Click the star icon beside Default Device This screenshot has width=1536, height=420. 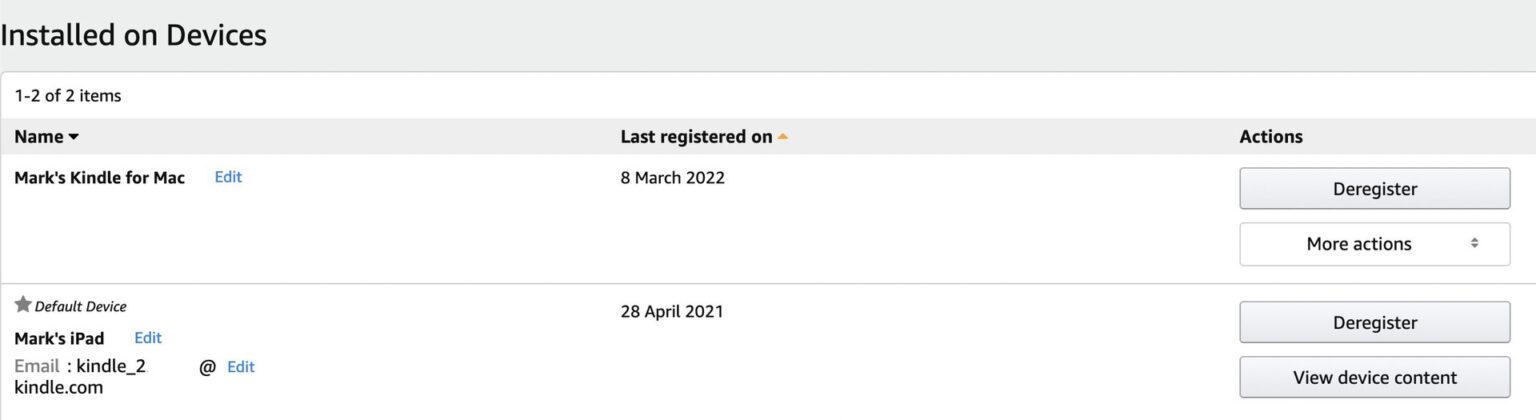click(23, 305)
